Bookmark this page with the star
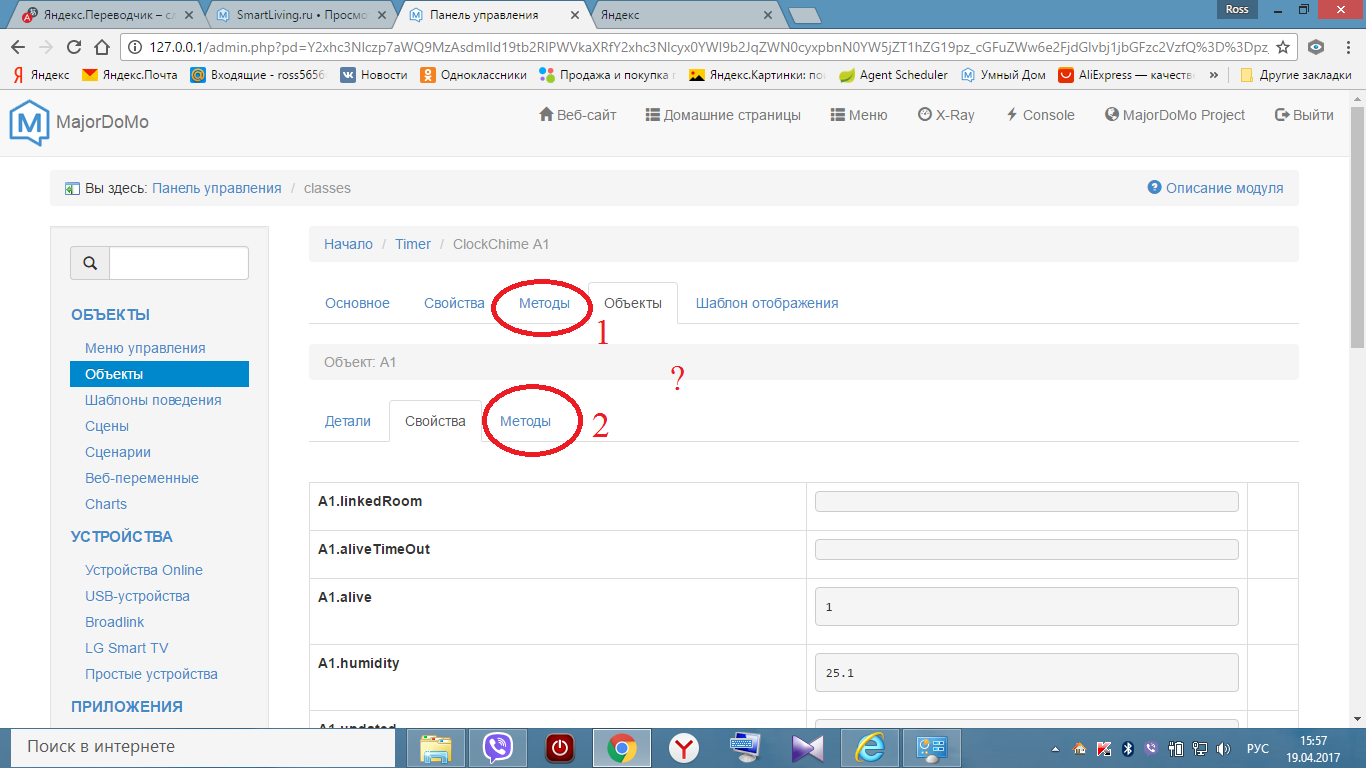 tap(1283, 47)
